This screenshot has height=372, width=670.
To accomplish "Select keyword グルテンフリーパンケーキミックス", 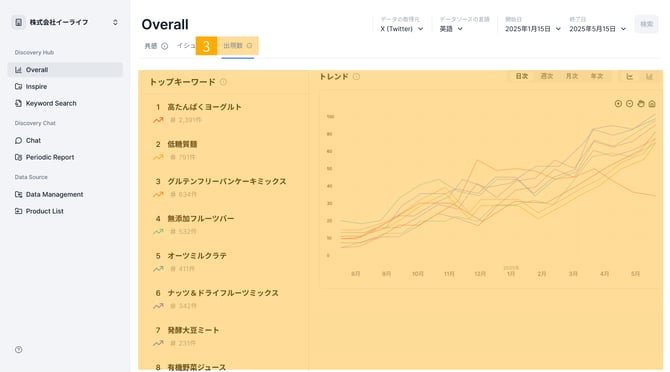I will pos(227,181).
